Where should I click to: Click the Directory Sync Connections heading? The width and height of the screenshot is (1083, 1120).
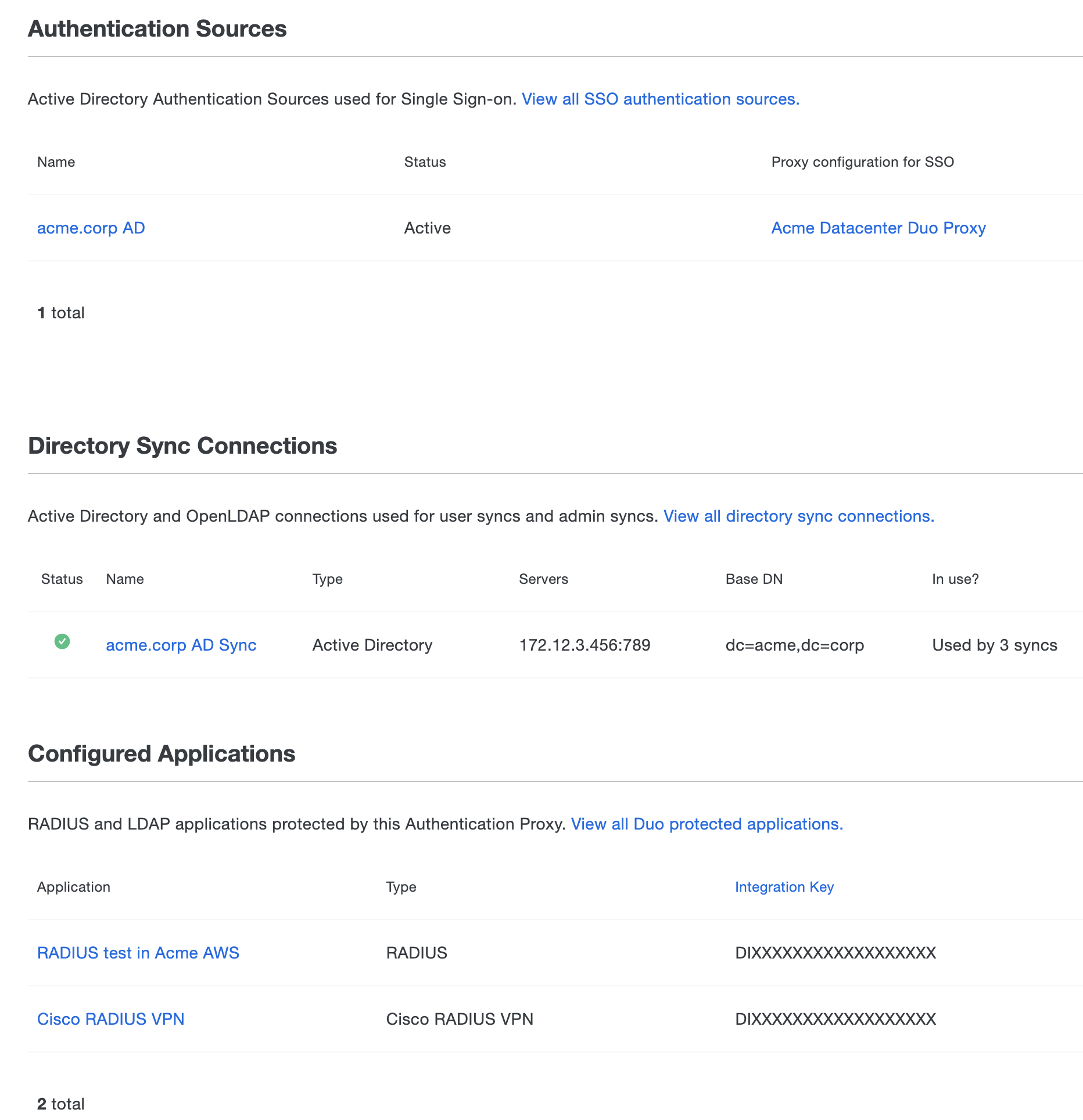(x=182, y=446)
